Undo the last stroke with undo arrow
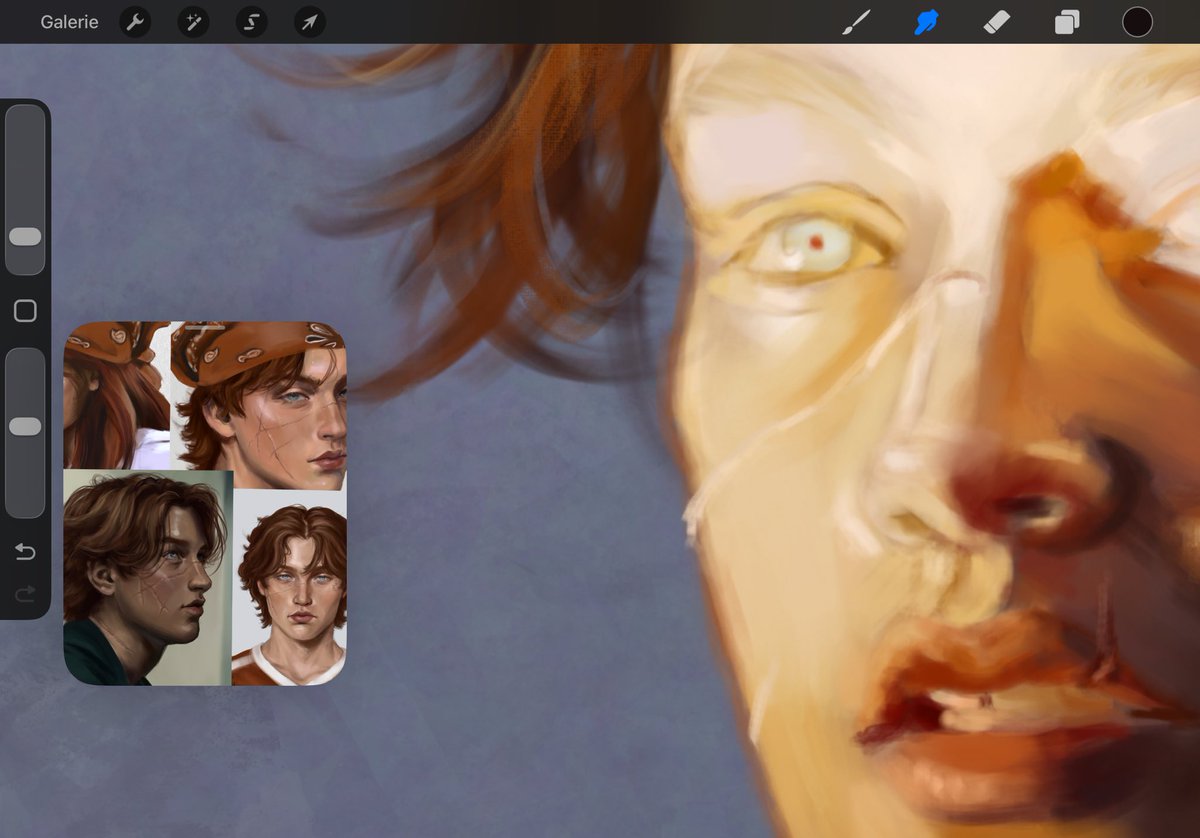Screen dimensions: 1200x838 25,552
